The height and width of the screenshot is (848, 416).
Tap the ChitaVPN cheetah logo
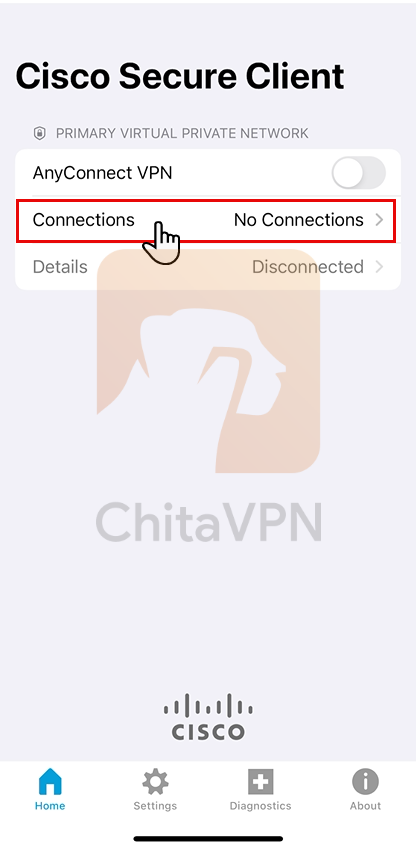coord(208,361)
